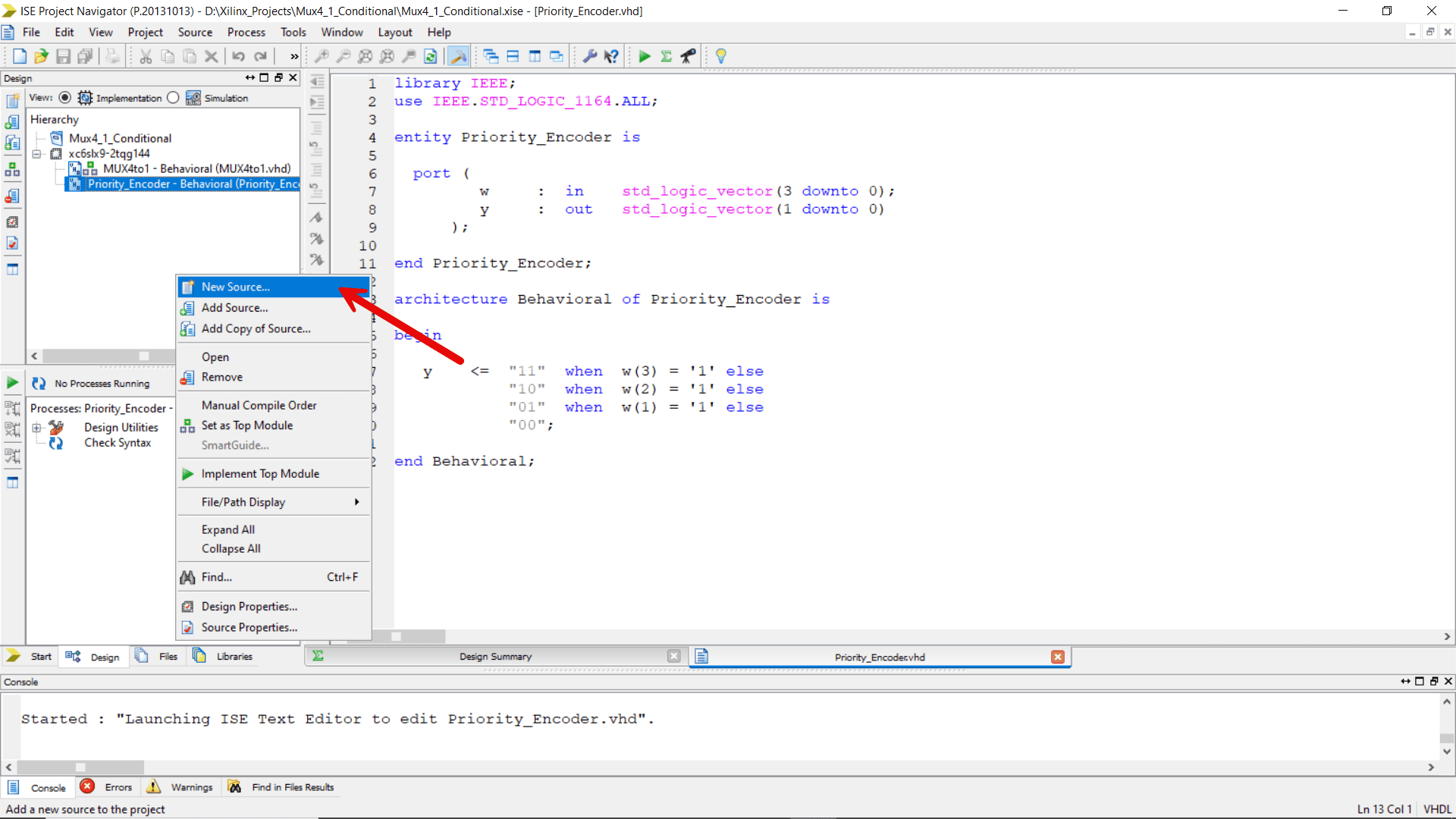Open the Process menu
This screenshot has height=819, width=1456.
pyautogui.click(x=246, y=32)
